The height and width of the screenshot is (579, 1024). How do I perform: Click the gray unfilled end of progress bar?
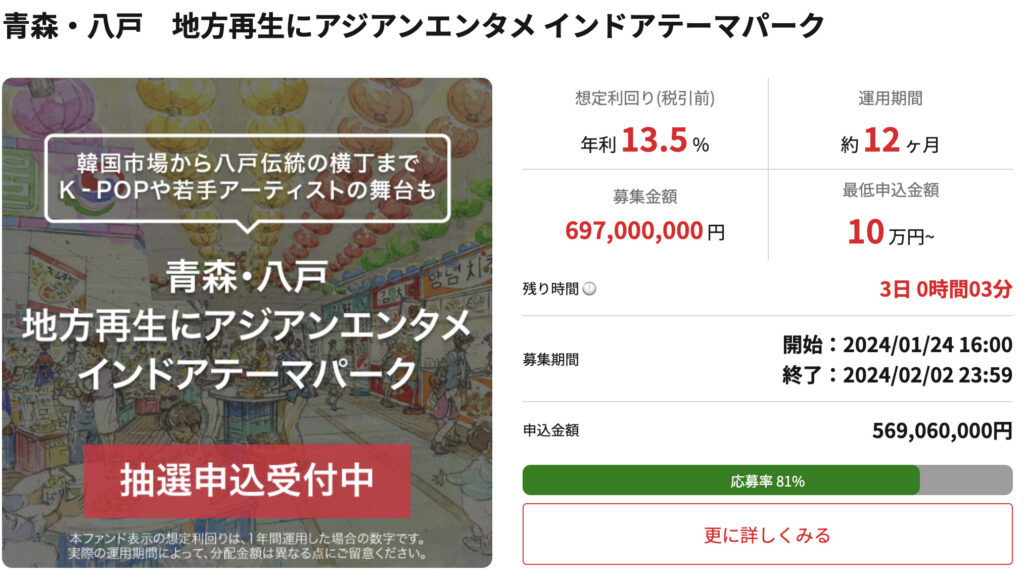click(965, 481)
